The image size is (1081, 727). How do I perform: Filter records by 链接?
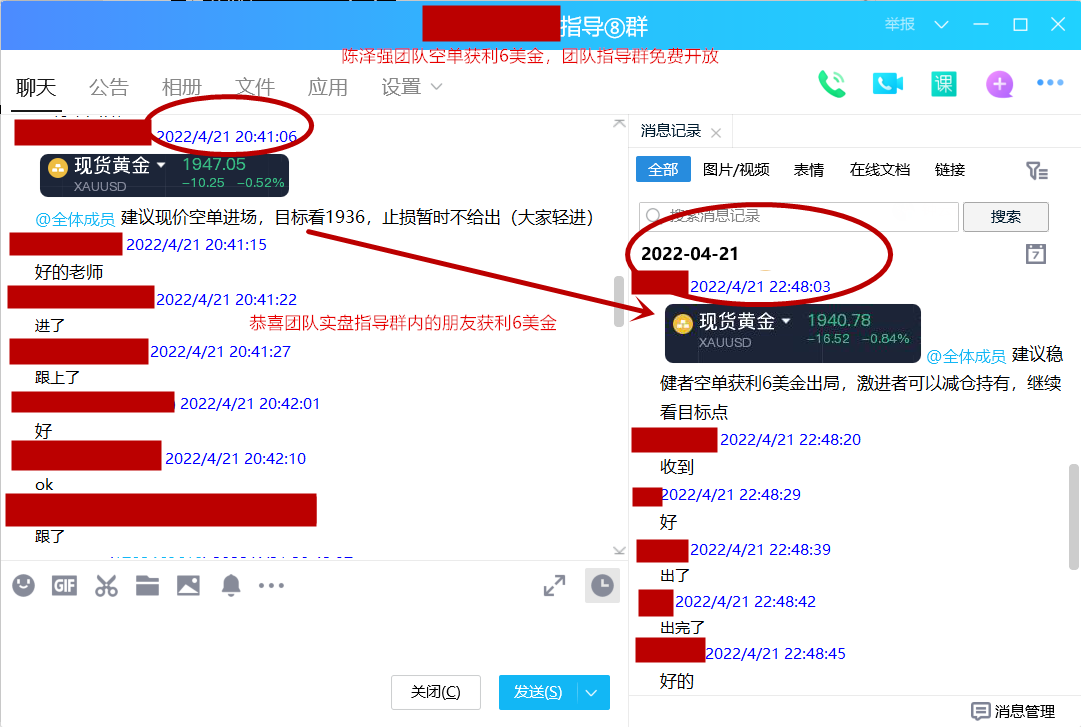[x=949, y=170]
